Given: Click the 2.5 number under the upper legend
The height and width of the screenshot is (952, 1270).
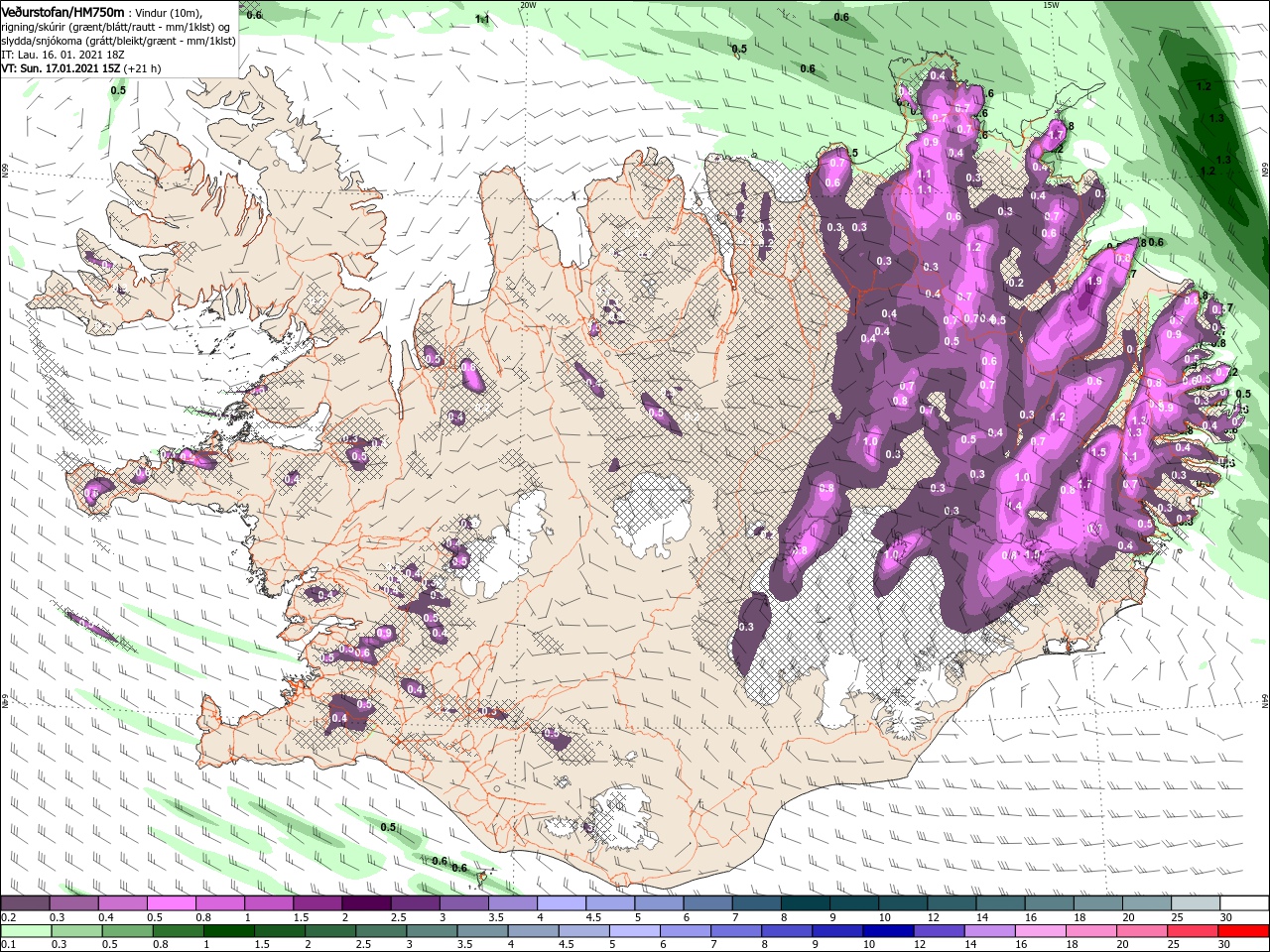Looking at the screenshot, I should (399, 917).
